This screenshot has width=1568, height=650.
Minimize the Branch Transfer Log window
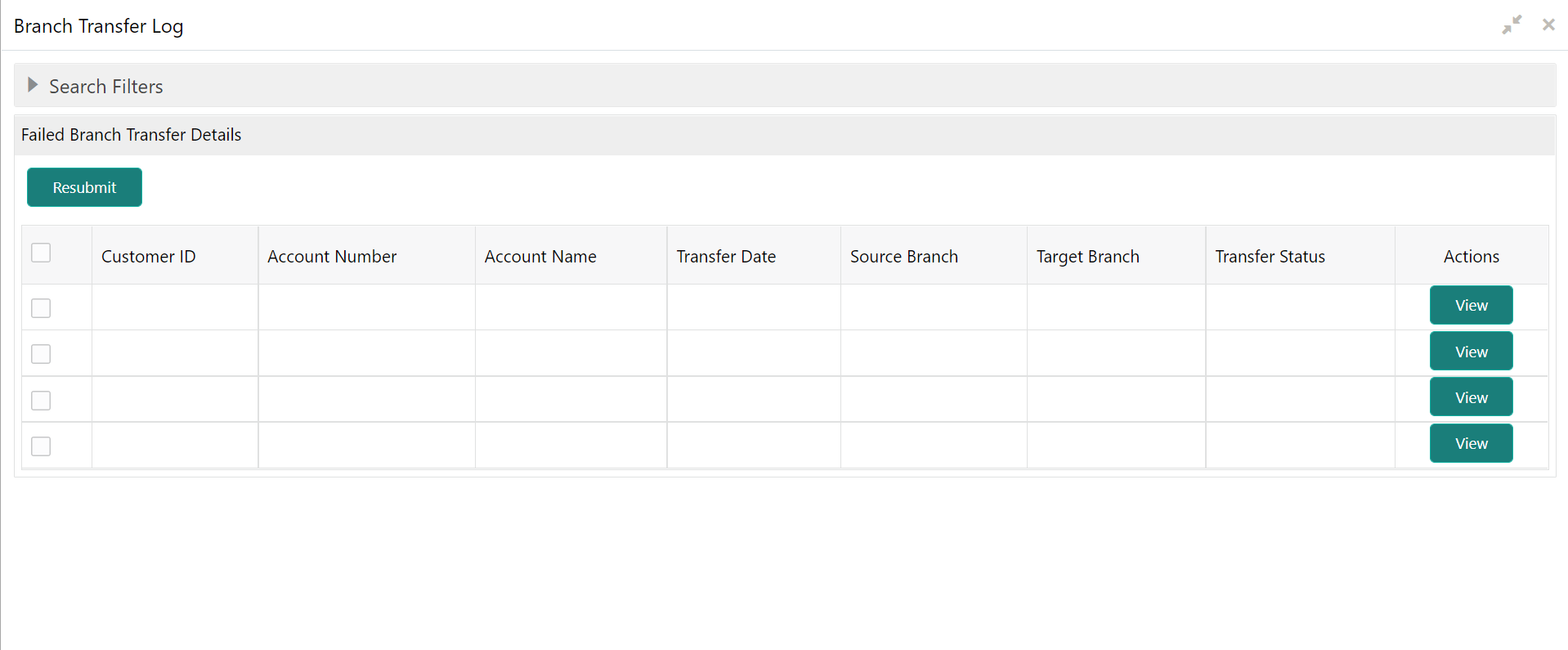[1512, 25]
